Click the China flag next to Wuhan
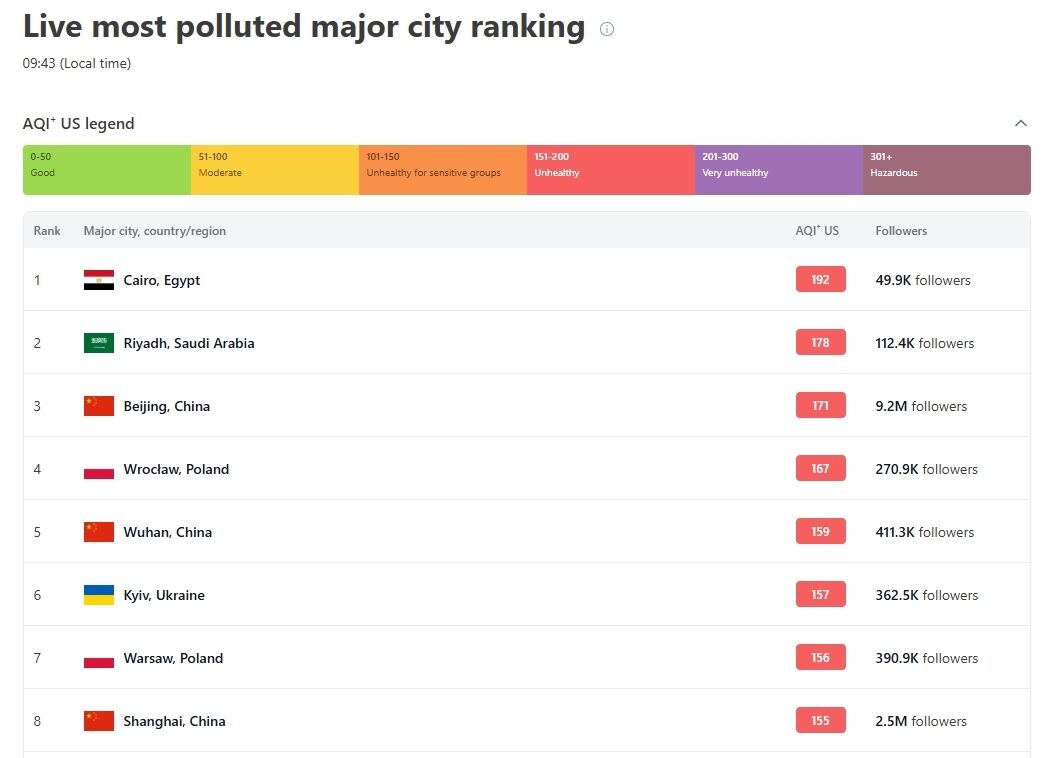The width and height of the screenshot is (1051, 758). (98, 532)
